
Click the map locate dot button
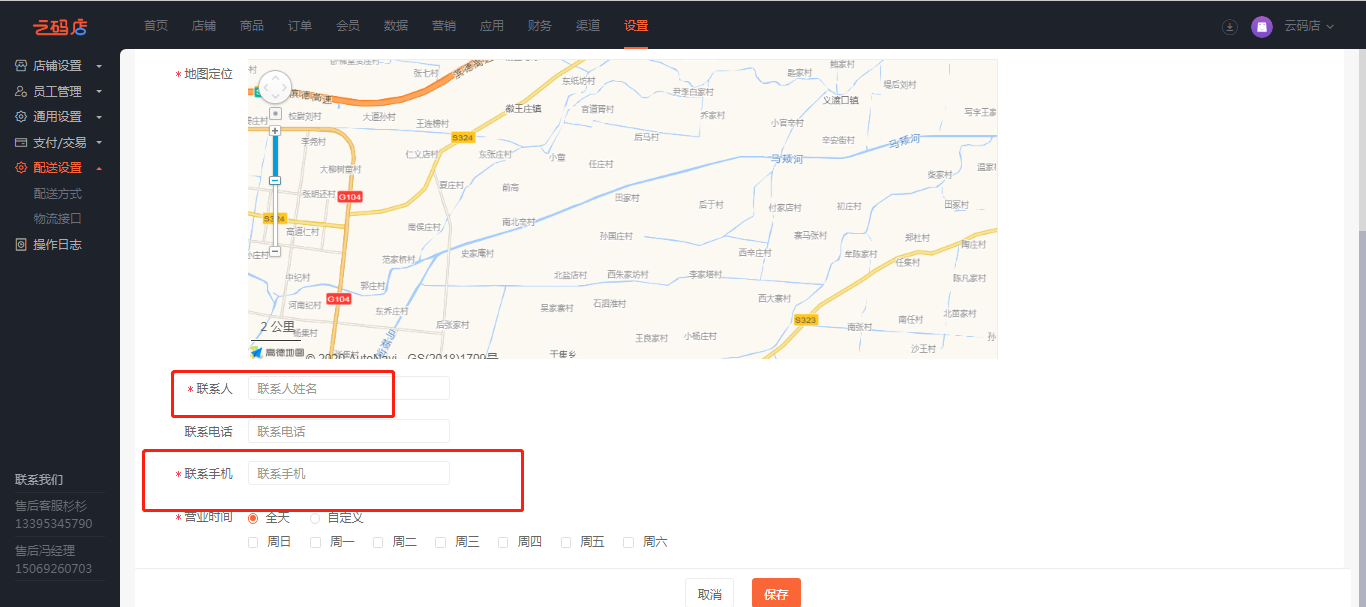275,113
